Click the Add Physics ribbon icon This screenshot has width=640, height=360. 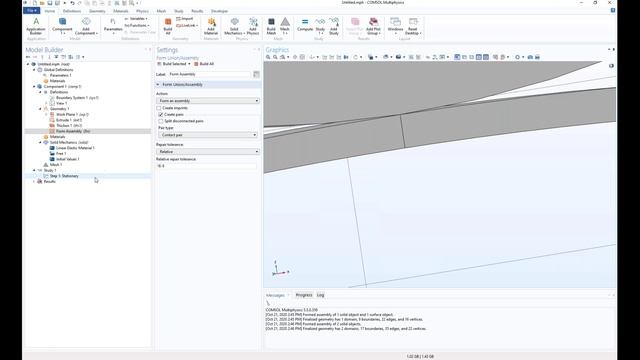pos(253,26)
